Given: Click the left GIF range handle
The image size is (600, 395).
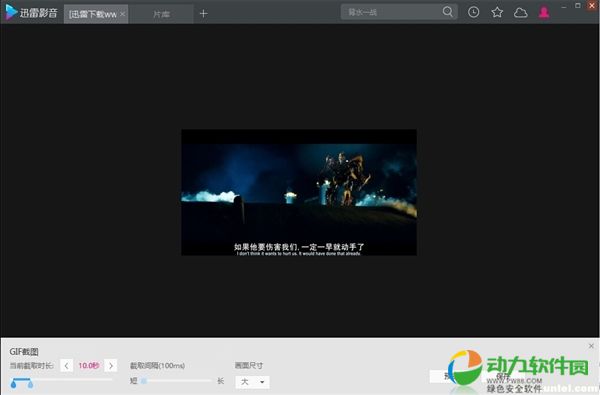Looking at the screenshot, I should [x=14, y=384].
